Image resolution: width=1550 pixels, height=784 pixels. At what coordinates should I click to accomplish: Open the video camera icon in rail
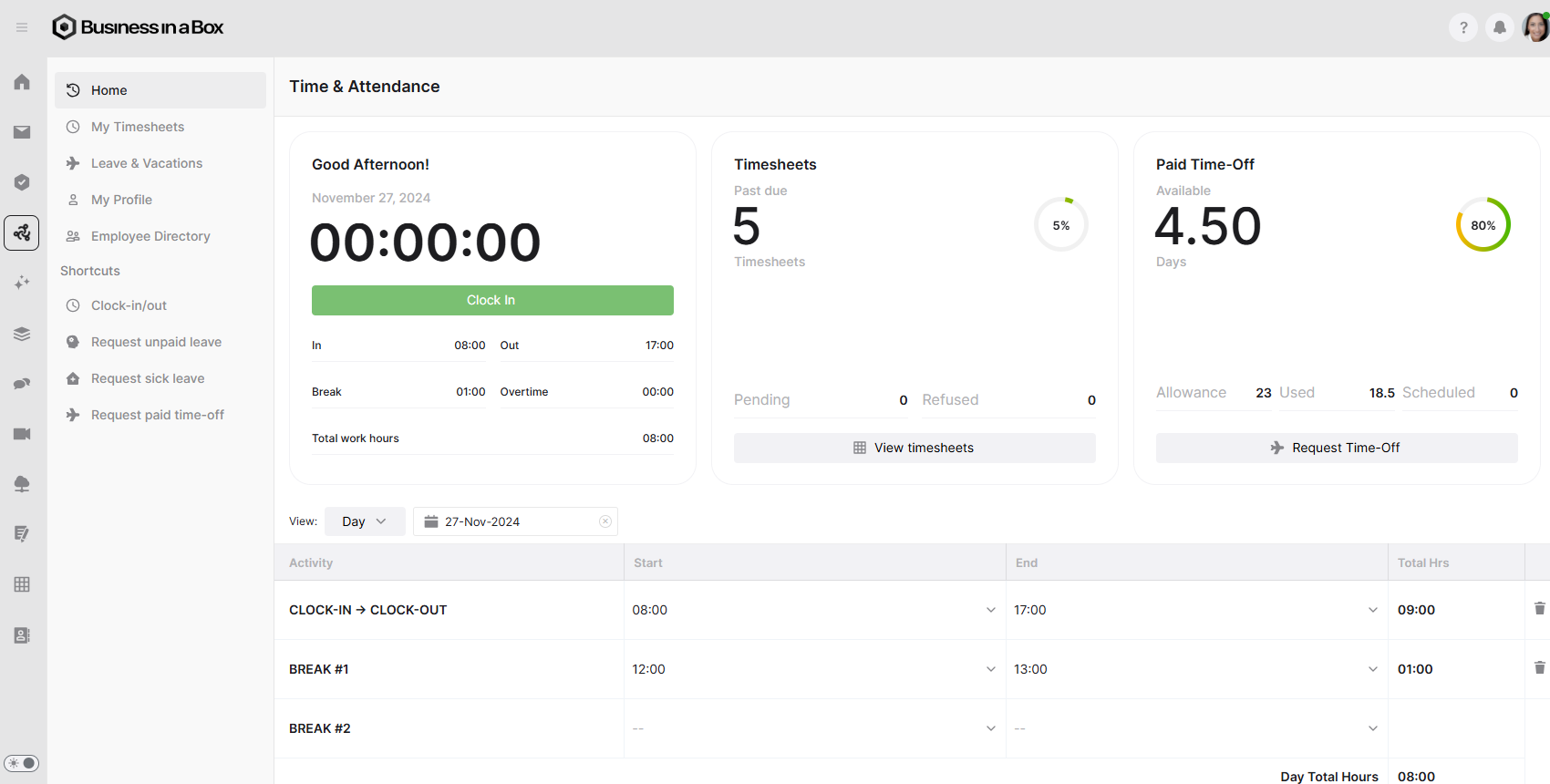coord(22,434)
